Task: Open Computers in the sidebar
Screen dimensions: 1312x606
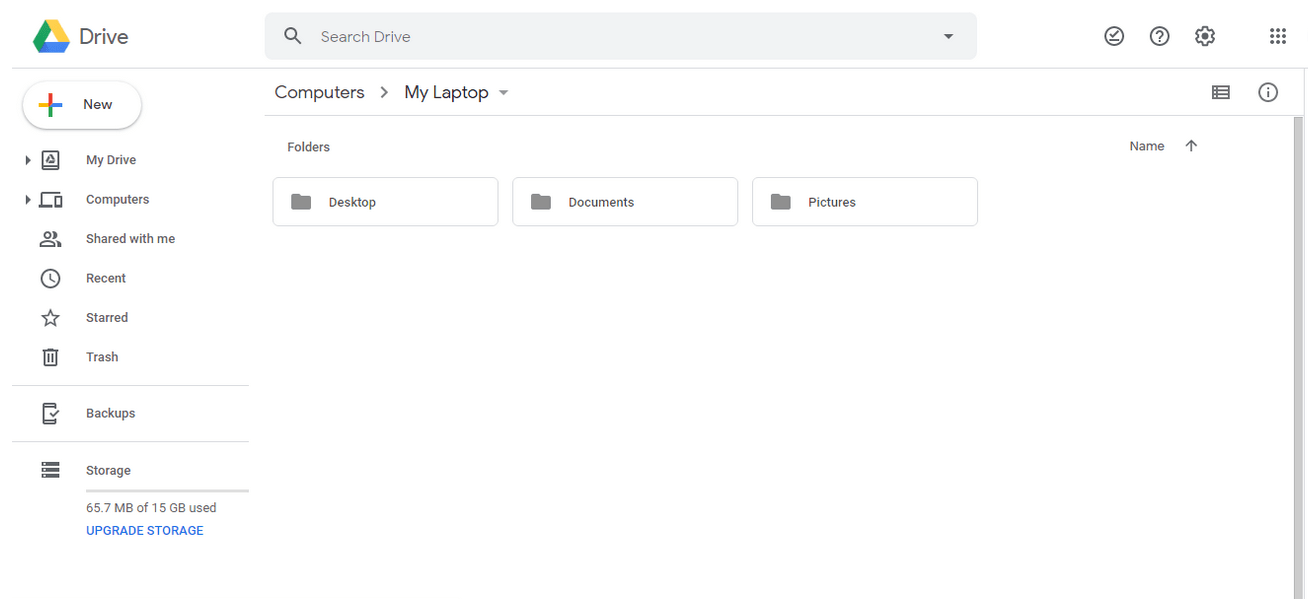Action: coord(117,200)
